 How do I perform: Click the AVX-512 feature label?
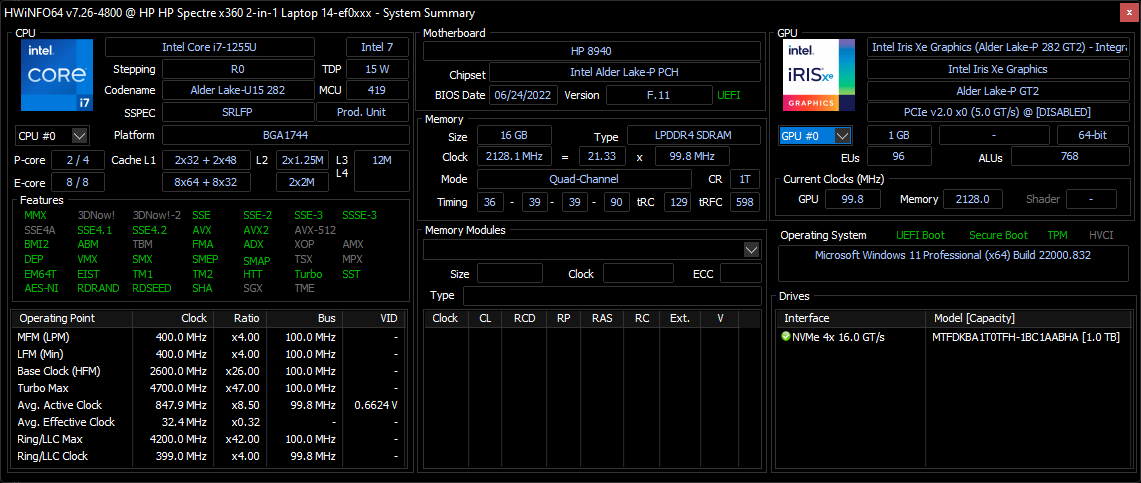tap(315, 230)
